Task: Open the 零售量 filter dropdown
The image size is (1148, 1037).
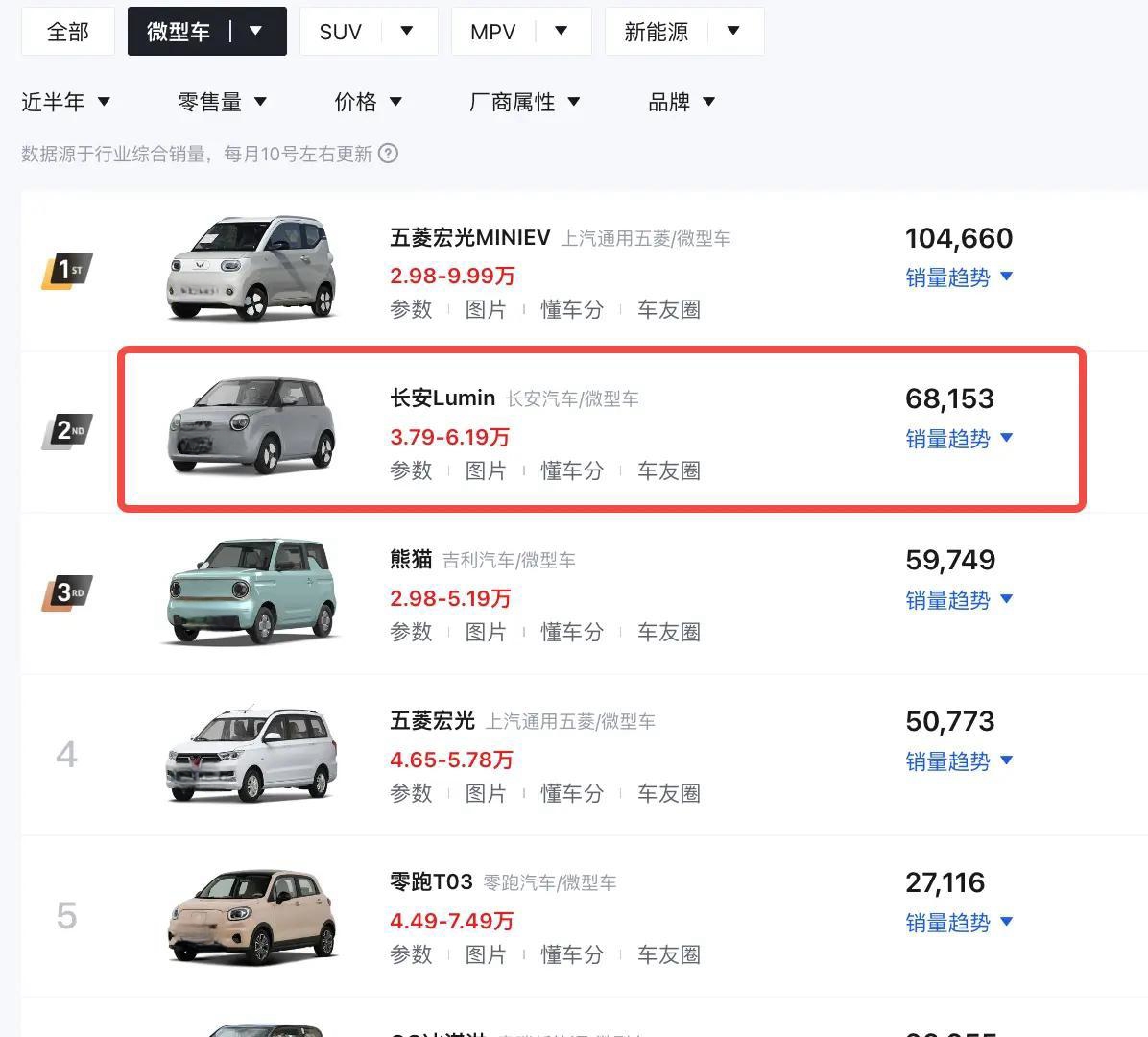Action: coord(223,102)
